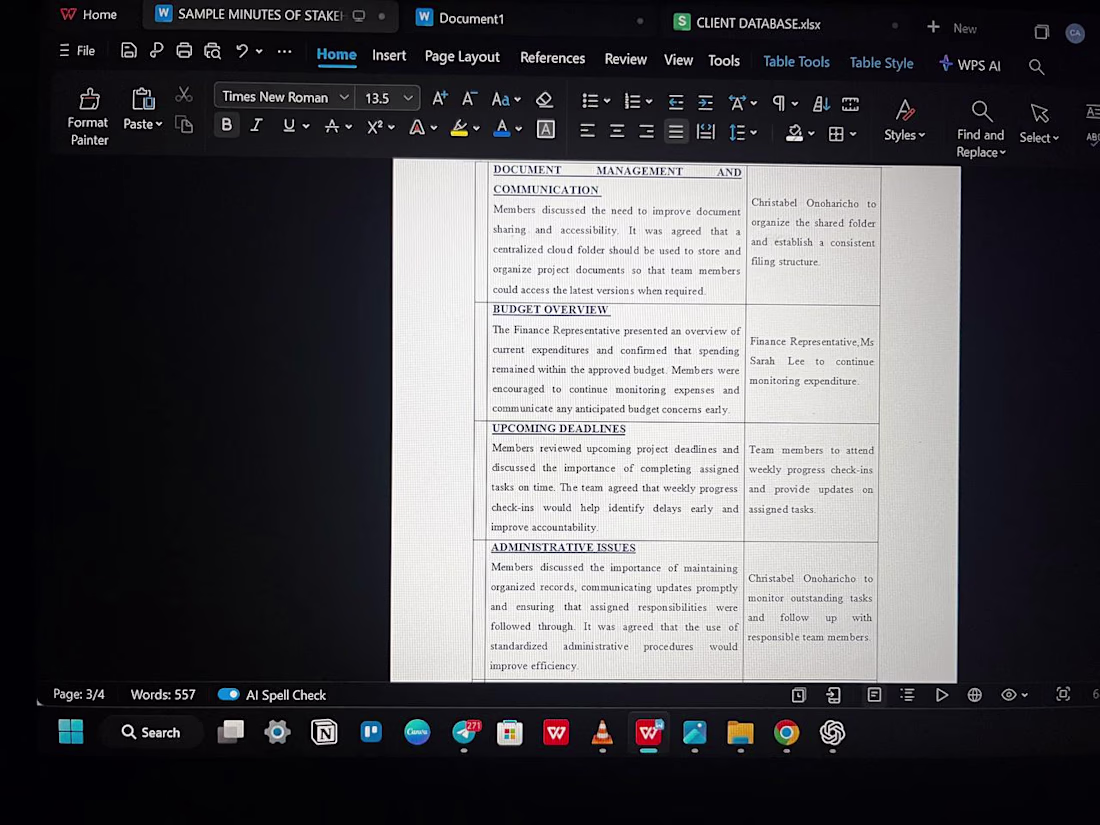Viewport: 1100px width, 825px height.
Task: Activate the Format Painter tool
Action: [88, 116]
